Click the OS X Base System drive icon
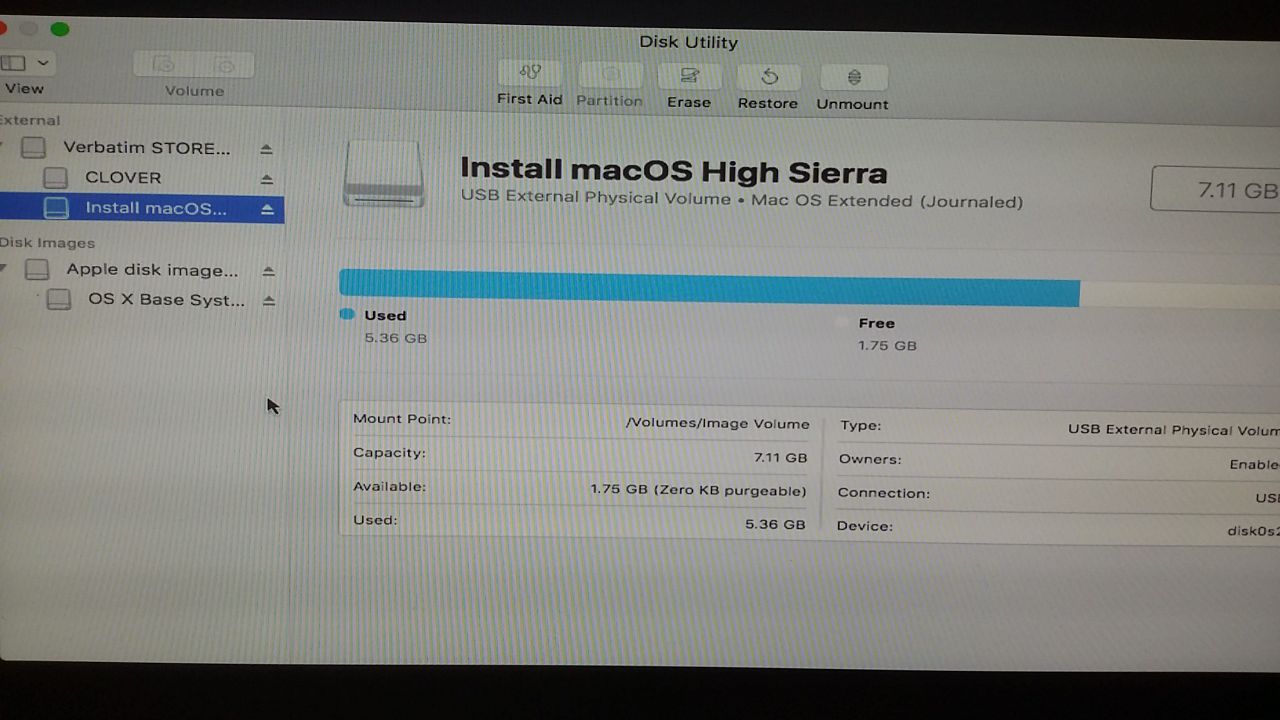Screen dimensions: 1280x720 point(59,299)
